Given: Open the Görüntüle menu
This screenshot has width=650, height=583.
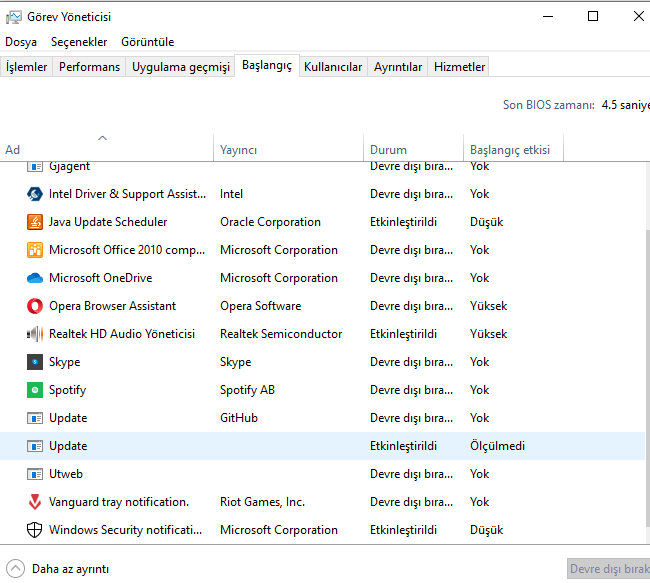Looking at the screenshot, I should click(148, 42).
